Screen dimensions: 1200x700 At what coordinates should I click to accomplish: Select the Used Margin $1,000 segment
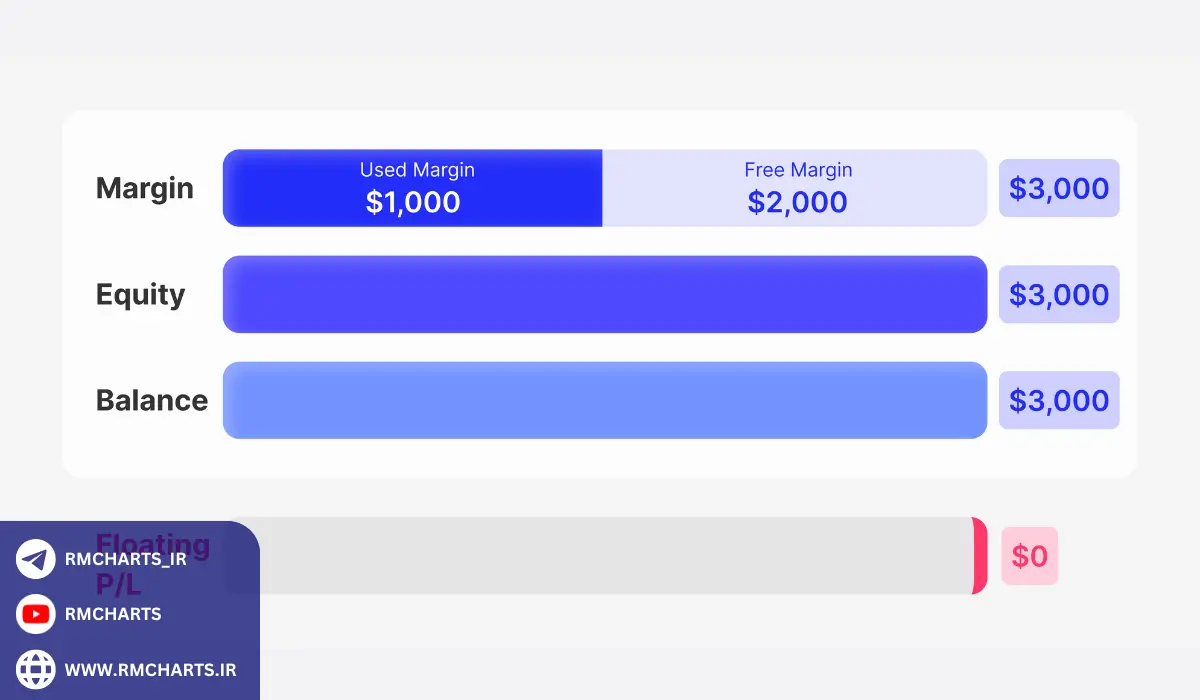point(412,188)
